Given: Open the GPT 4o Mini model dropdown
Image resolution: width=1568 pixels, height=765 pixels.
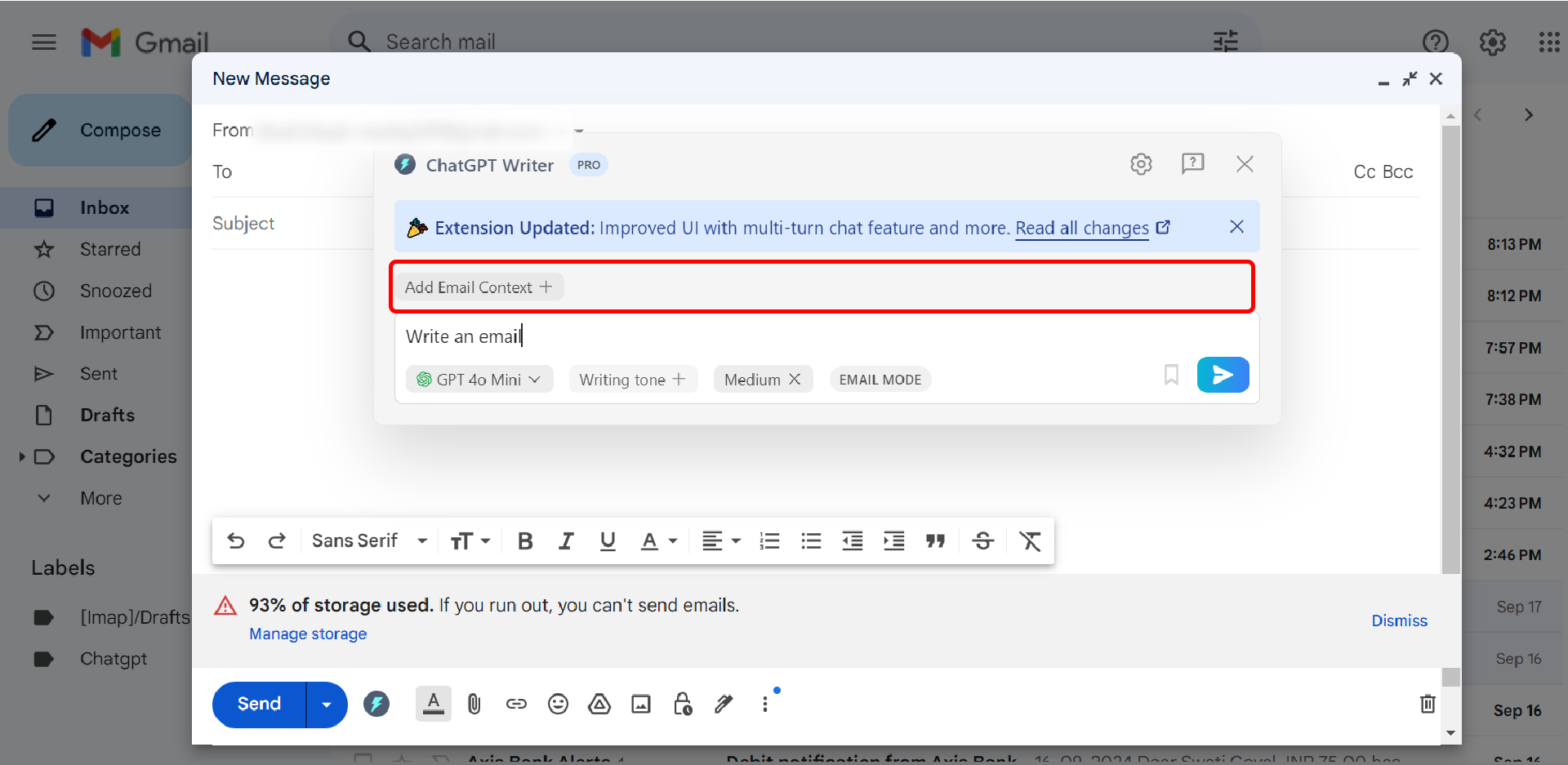Looking at the screenshot, I should click(479, 380).
